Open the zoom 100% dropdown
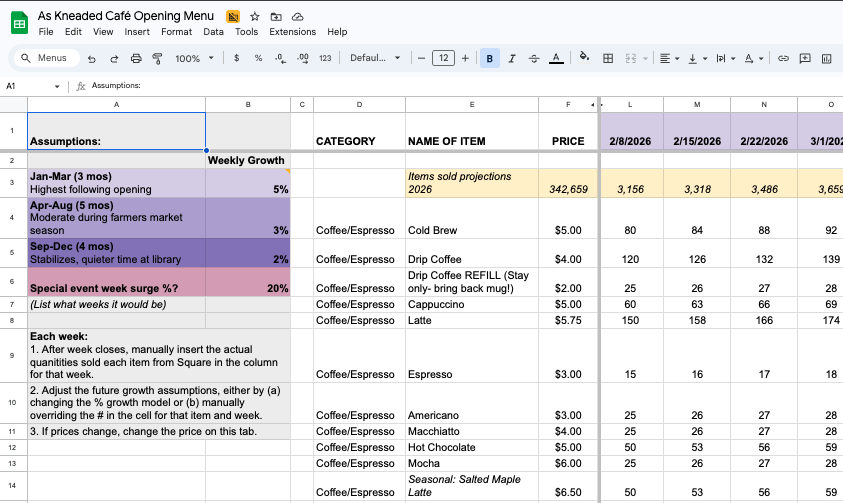The width and height of the screenshot is (843, 503). click(194, 58)
